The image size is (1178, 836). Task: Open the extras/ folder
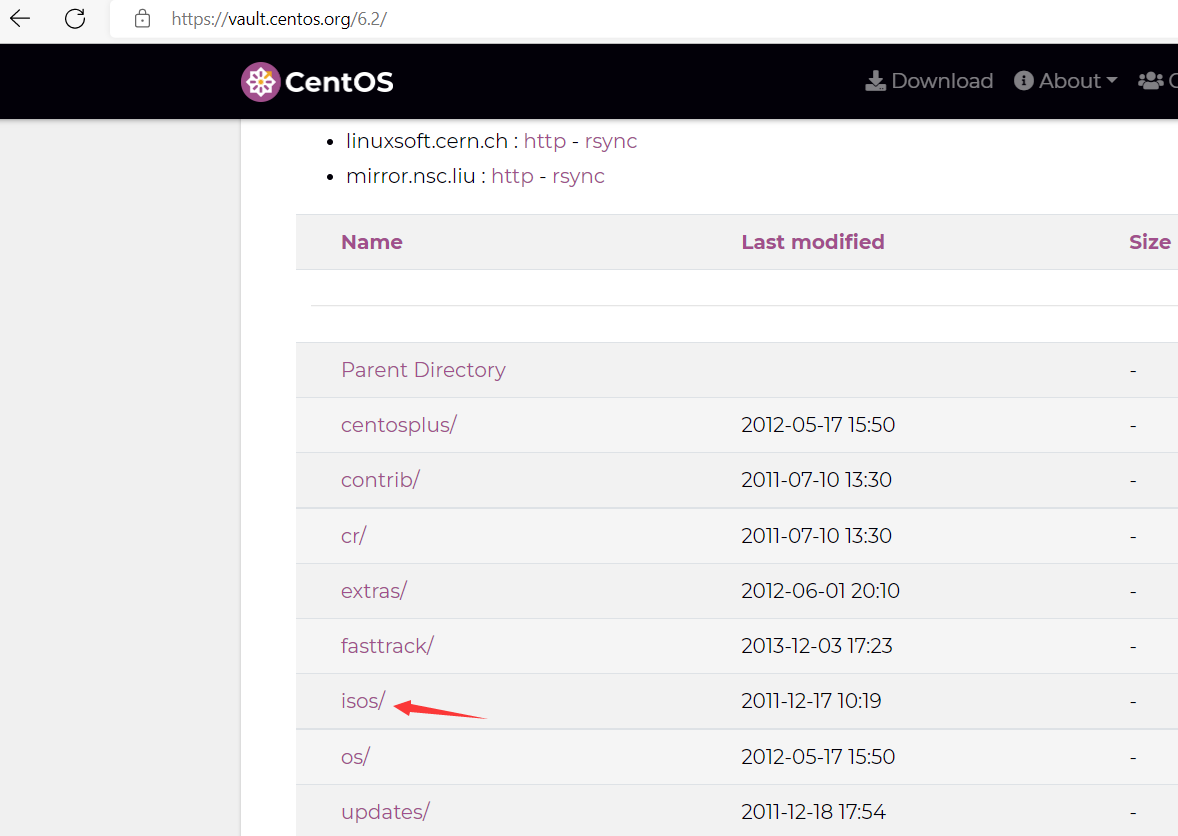tap(373, 590)
